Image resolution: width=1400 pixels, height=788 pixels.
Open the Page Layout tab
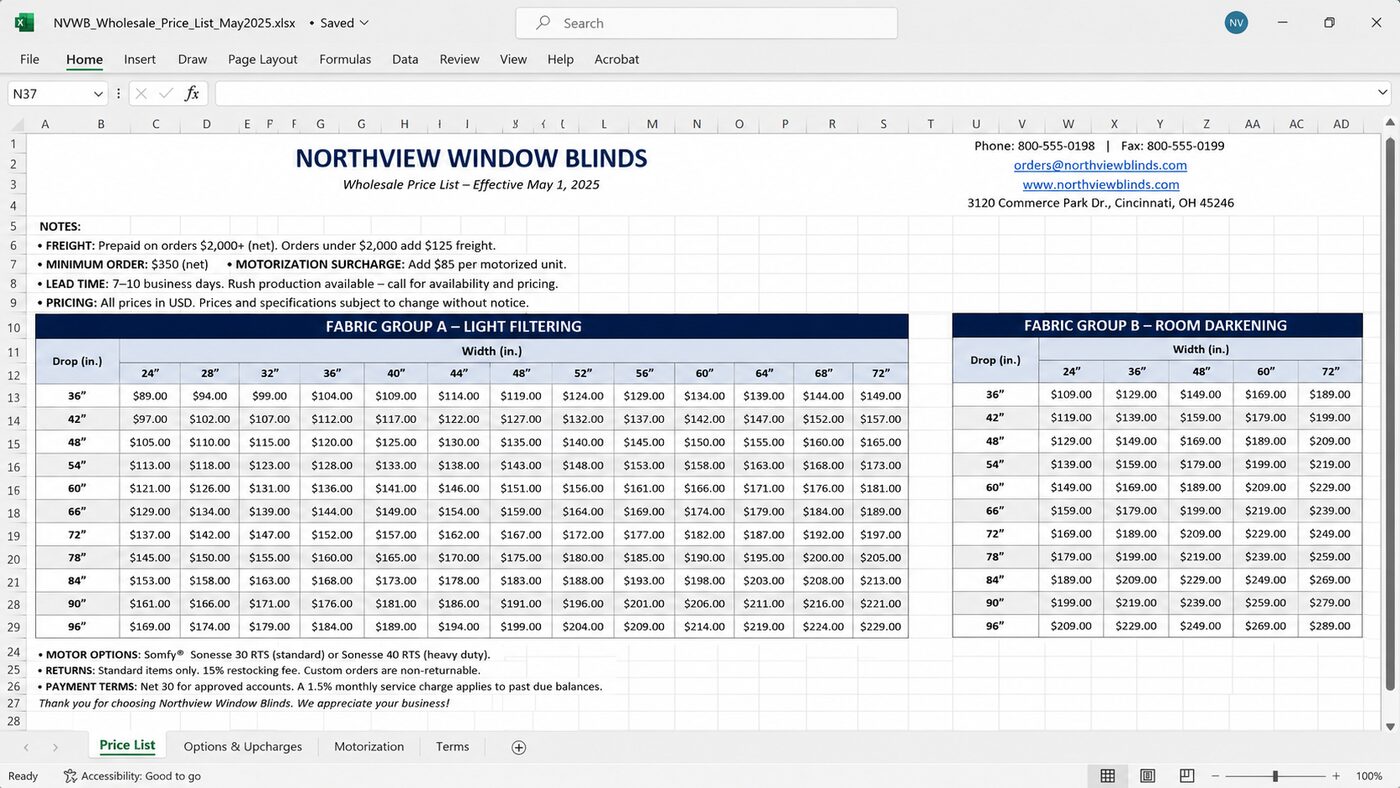point(263,59)
